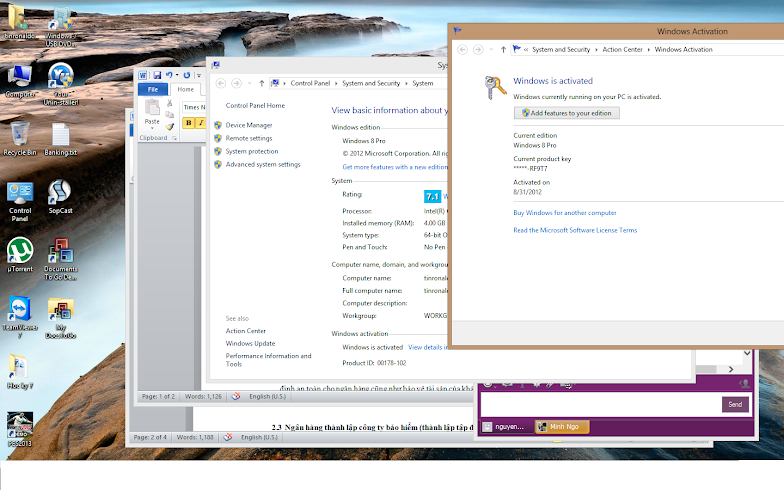Click 'System and Security' breadcrumb in System window
This screenshot has width=784, height=490.
371,84
